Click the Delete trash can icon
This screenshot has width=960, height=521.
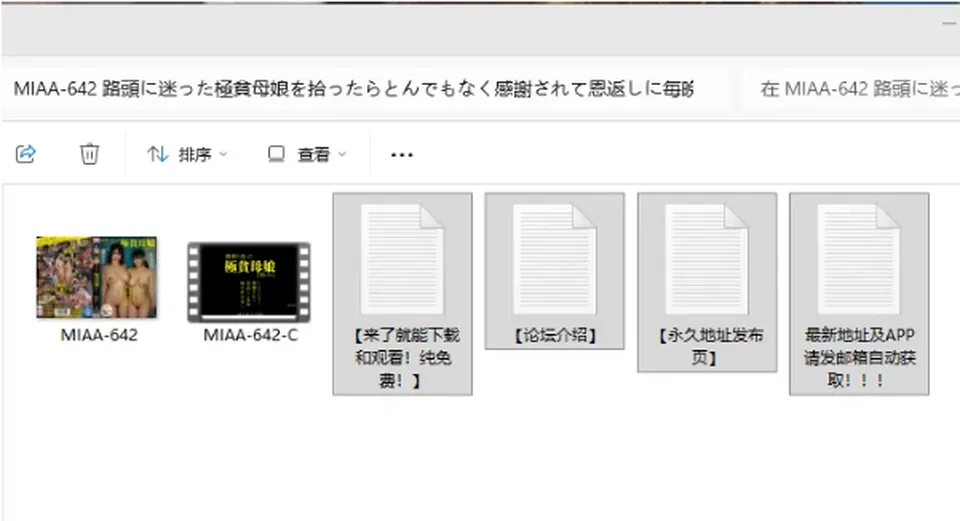point(89,154)
